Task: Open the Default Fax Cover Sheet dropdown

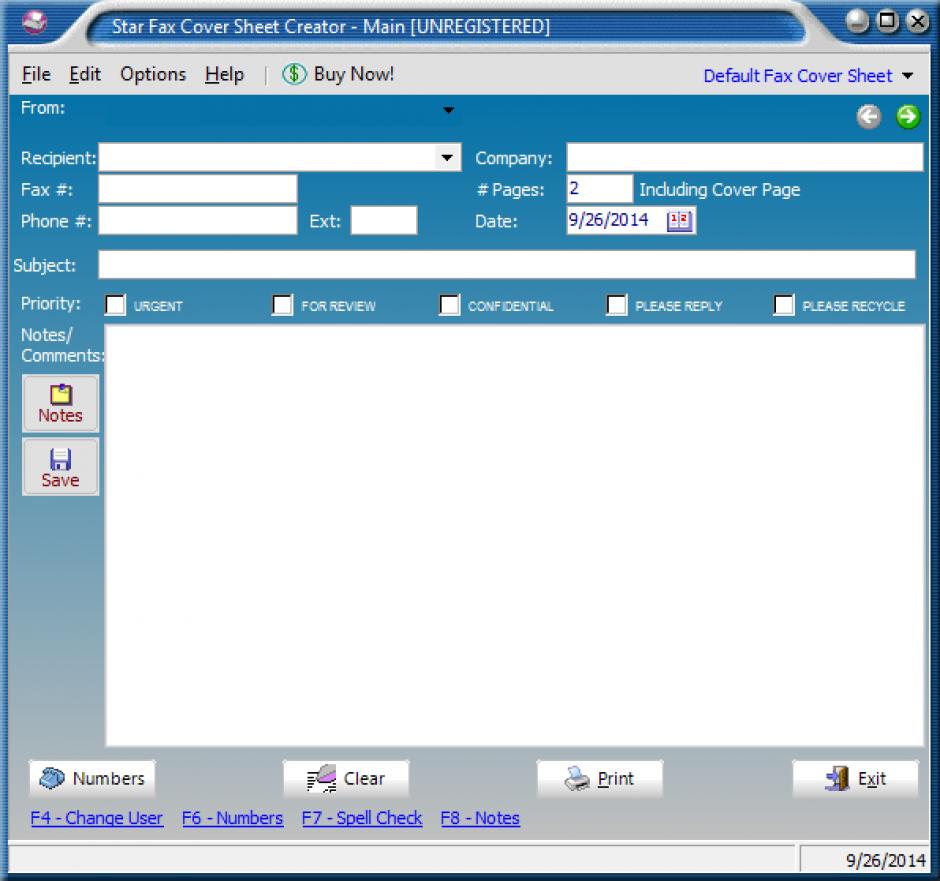Action: (x=808, y=76)
